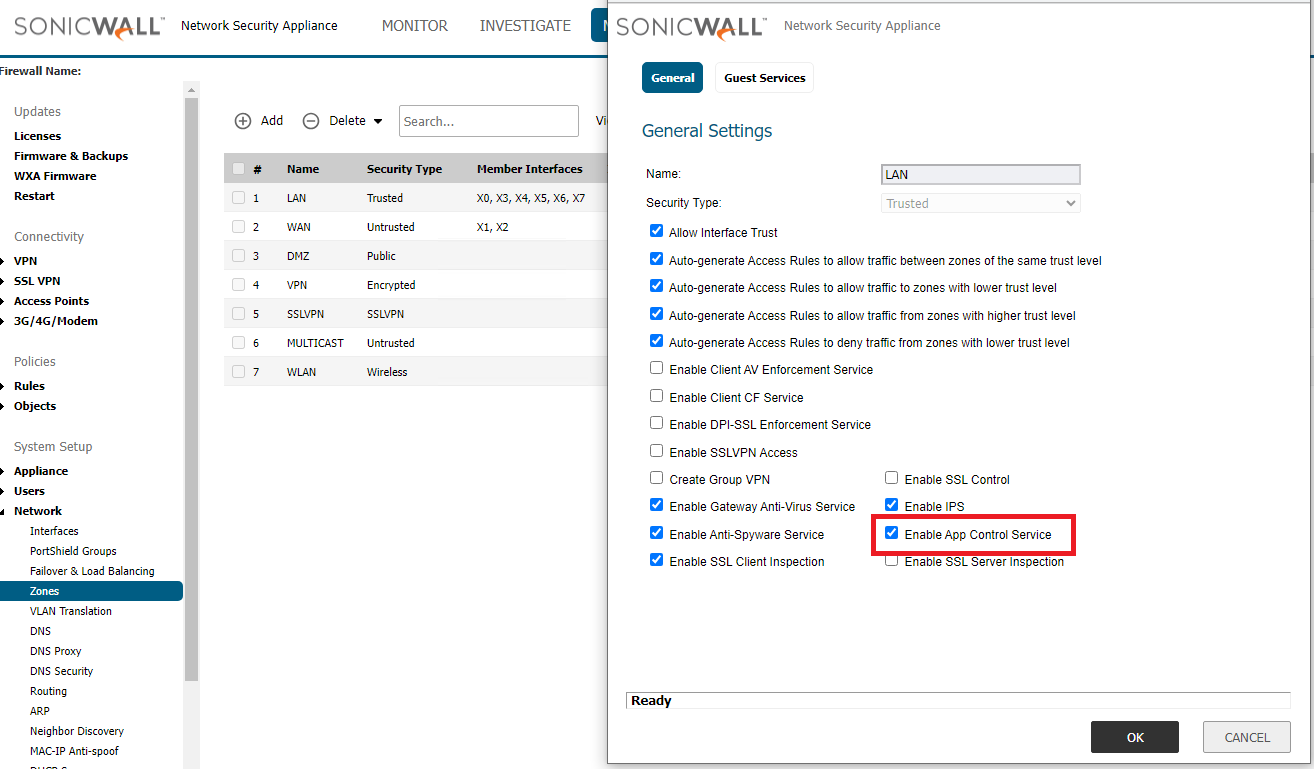Select the WAN zone row checkbox
1314x769 pixels.
click(238, 227)
